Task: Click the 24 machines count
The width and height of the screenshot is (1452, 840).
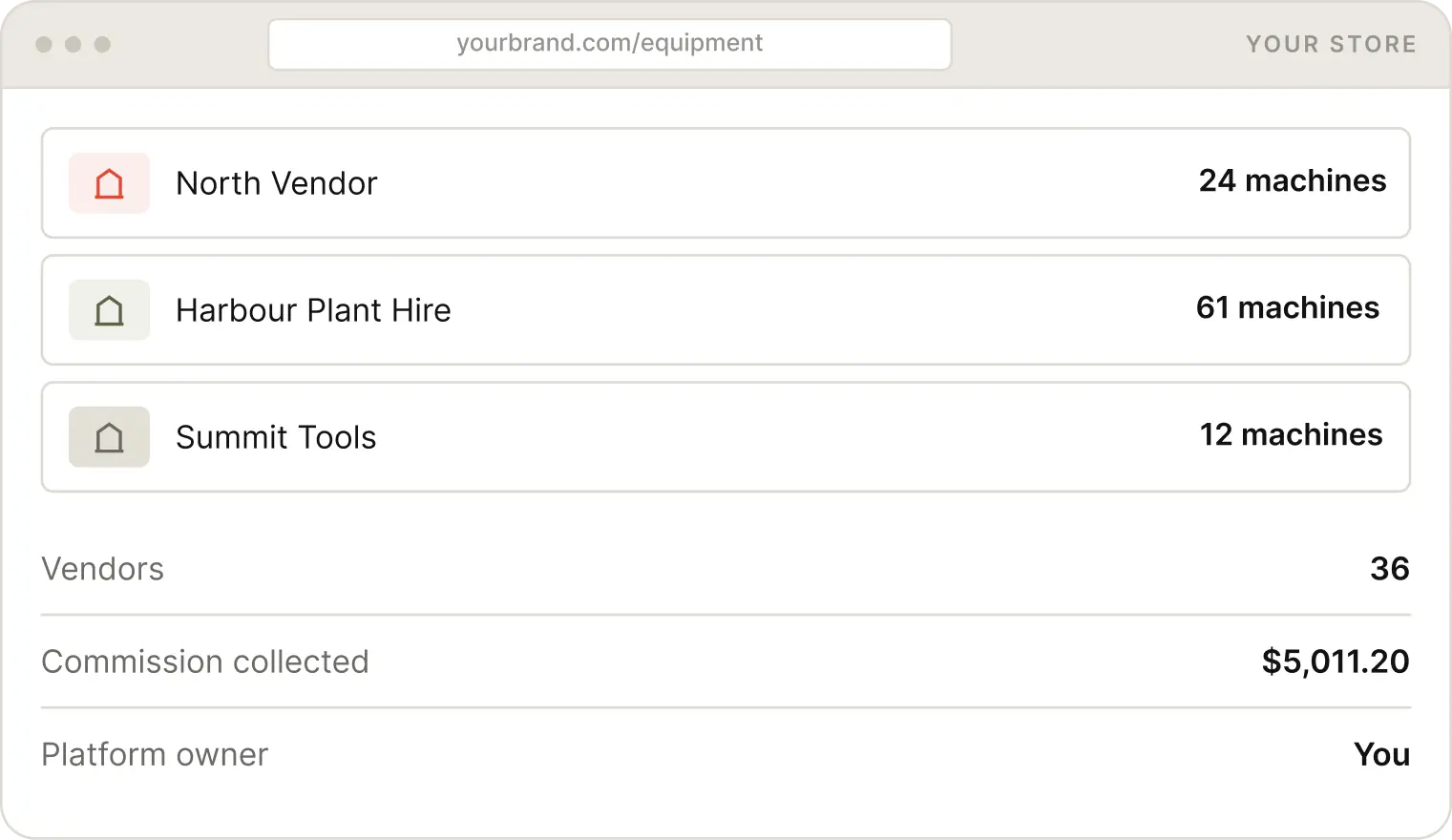Action: pos(1293,180)
